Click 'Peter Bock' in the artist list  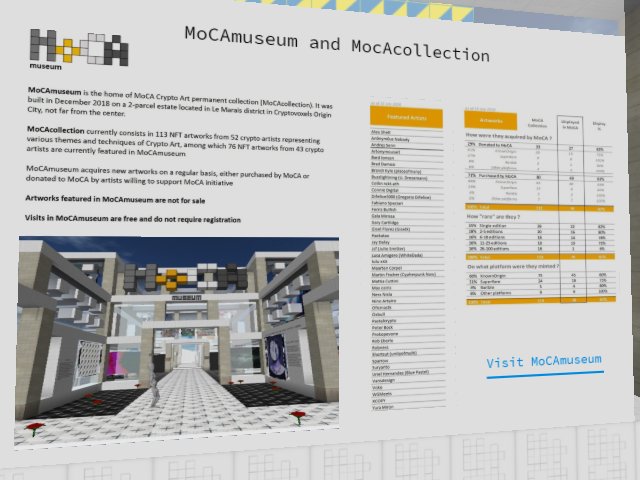(382, 327)
